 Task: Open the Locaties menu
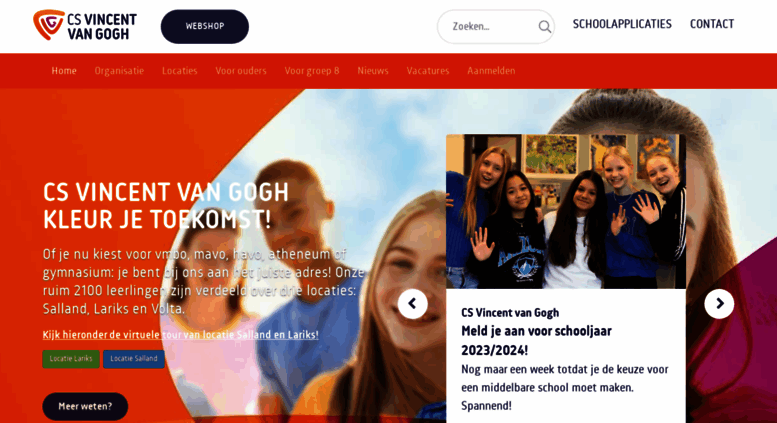179,71
